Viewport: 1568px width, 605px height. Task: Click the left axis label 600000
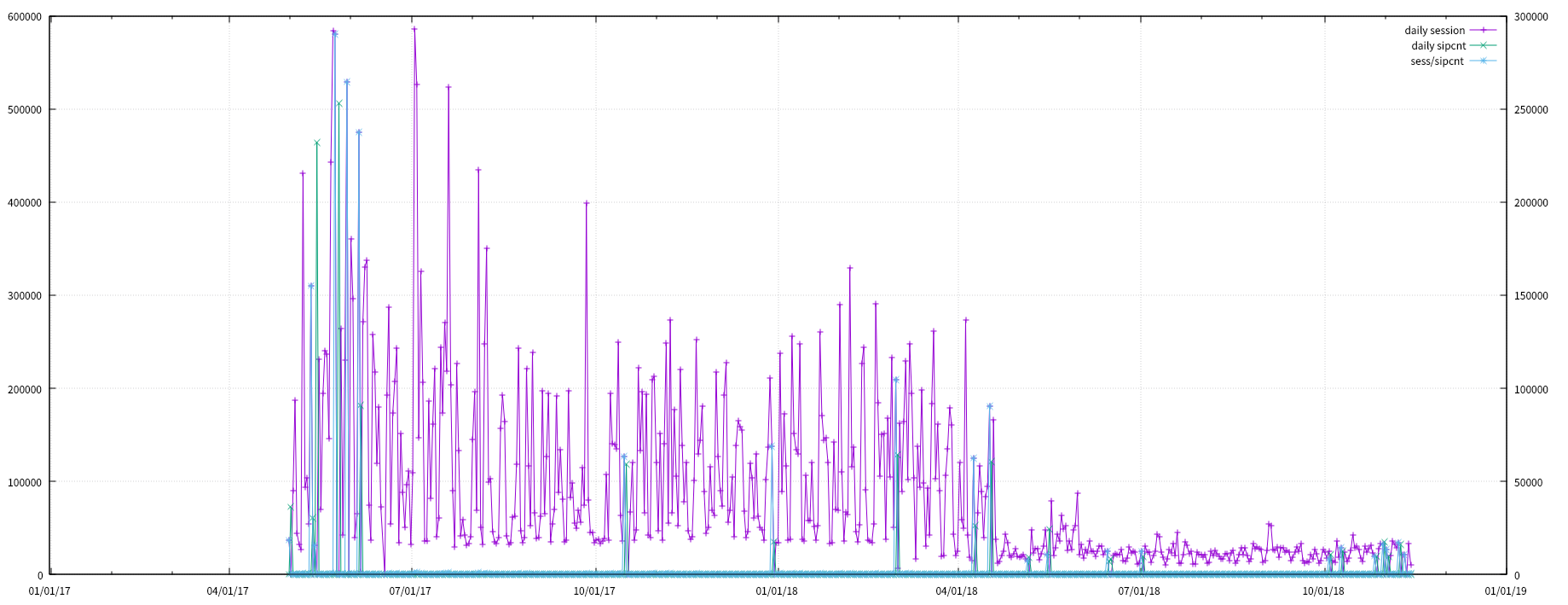25,17
